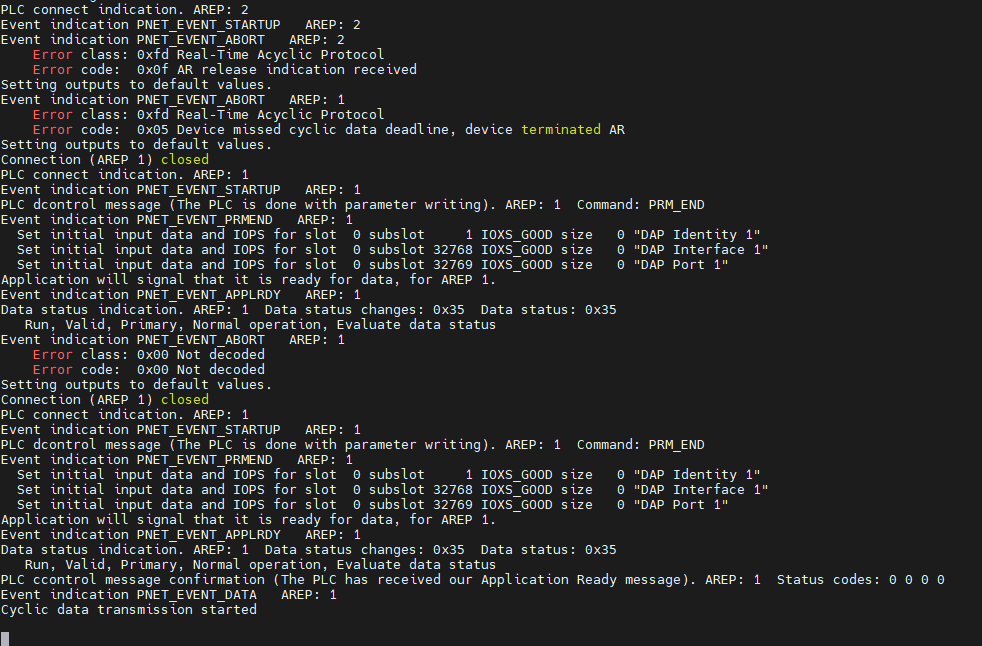
Task: Click the "Error class: 0x00 Not decoded" line
Action: 148,354
